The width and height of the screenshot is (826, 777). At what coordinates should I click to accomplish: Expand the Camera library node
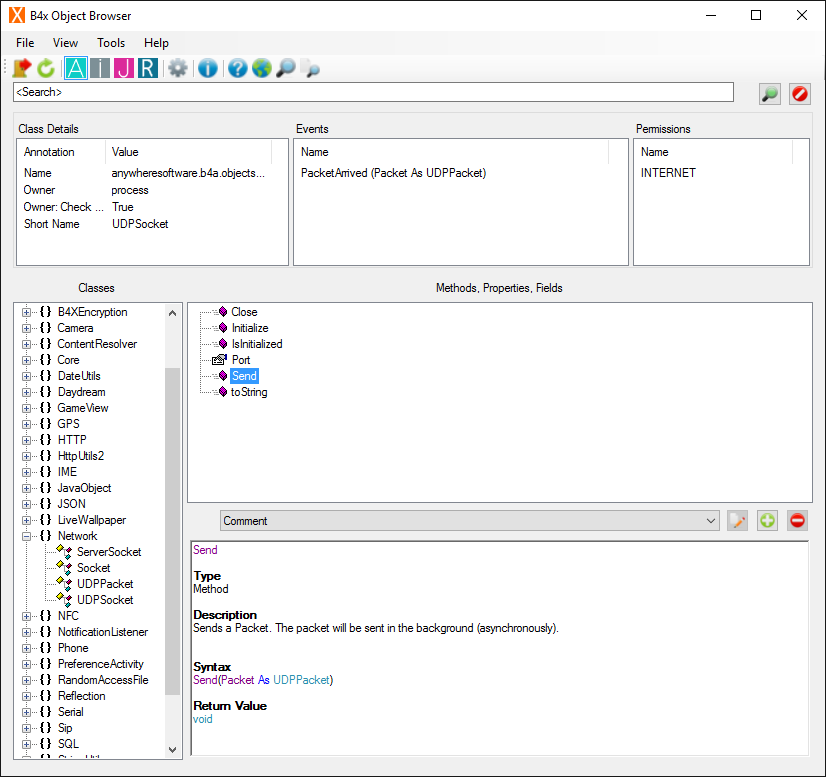26,328
